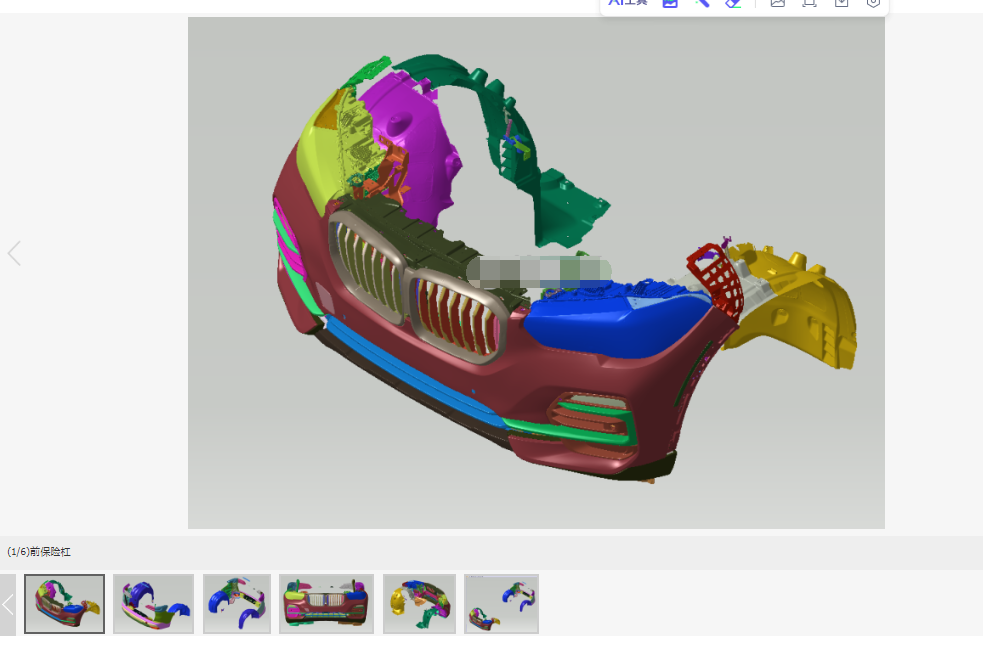
Task: Open fifth thumbnail with yellow liner side view
Action: point(419,604)
